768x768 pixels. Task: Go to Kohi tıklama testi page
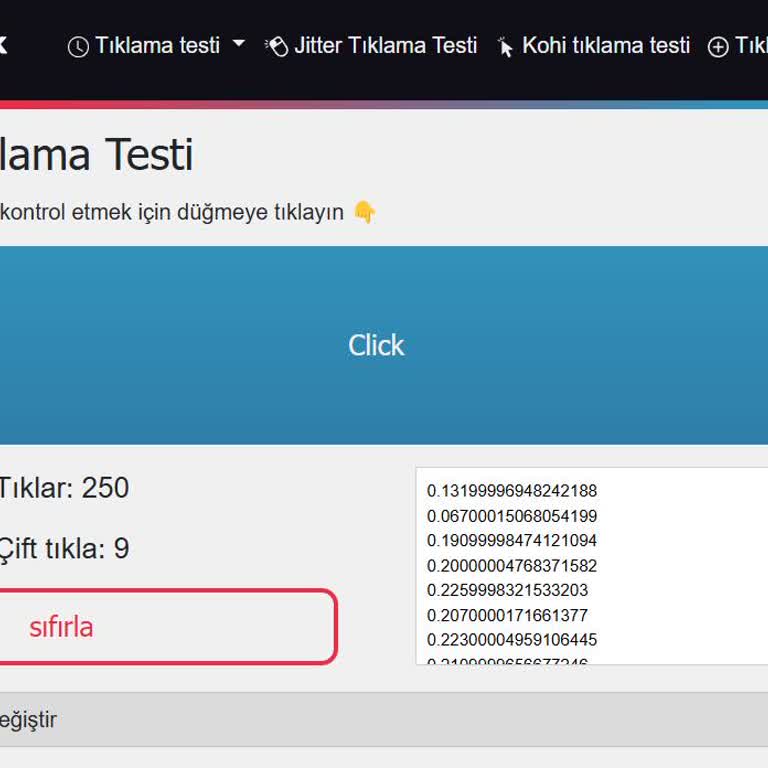coord(605,46)
